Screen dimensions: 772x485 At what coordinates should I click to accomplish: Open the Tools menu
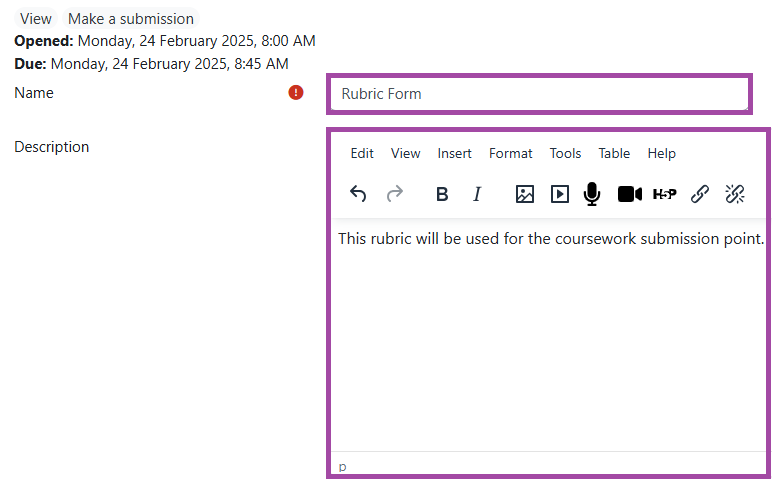pos(565,154)
